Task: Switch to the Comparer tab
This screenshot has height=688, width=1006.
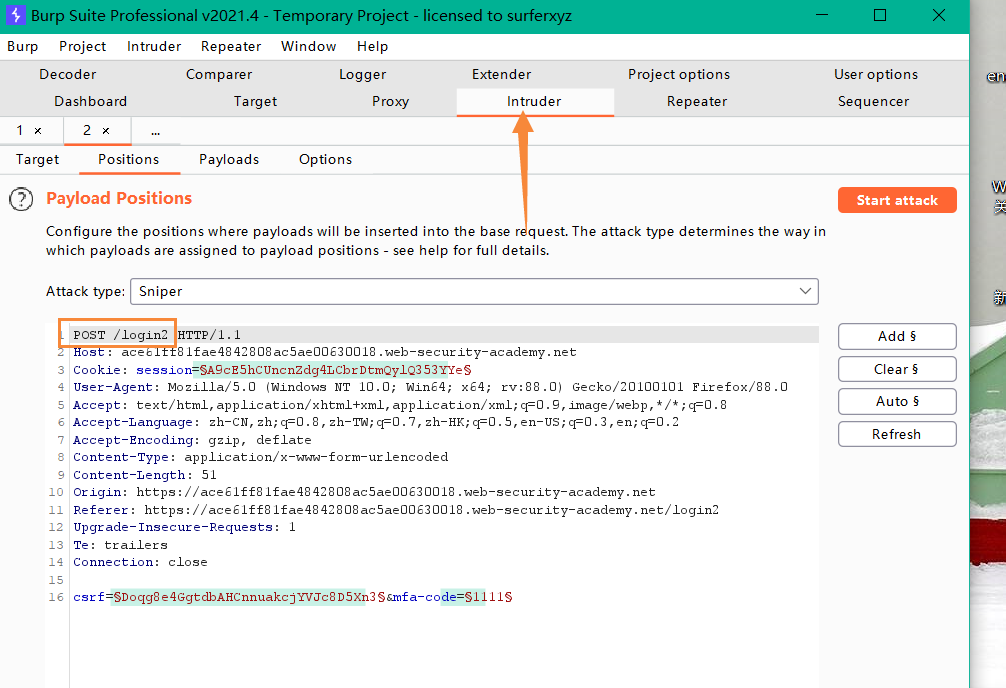Action: (219, 74)
